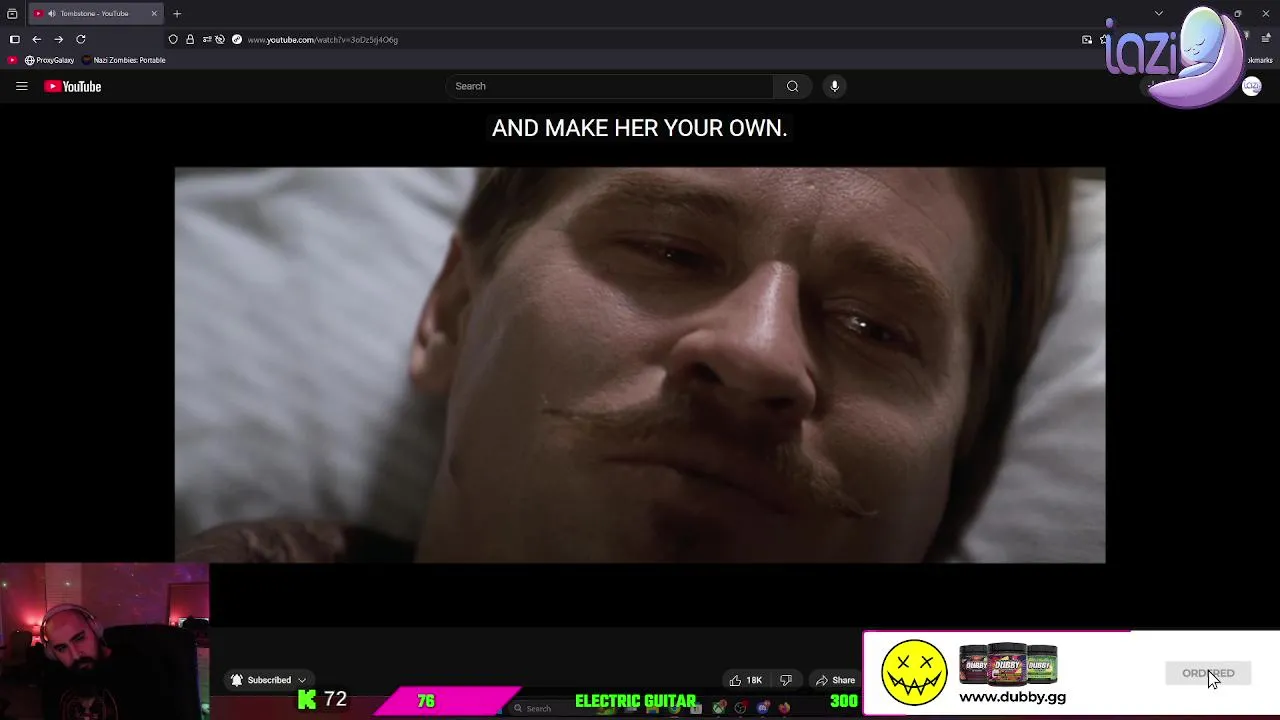Click the Dubby yellow smiley logo
Image resolution: width=1280 pixels, height=720 pixels.
click(x=914, y=673)
